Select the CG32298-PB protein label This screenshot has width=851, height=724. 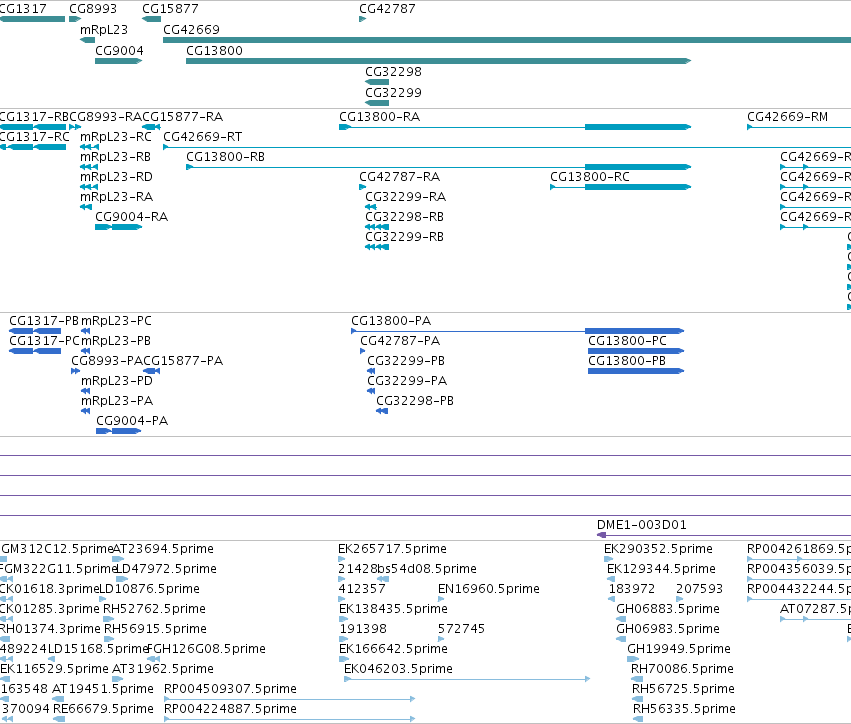tap(415, 401)
